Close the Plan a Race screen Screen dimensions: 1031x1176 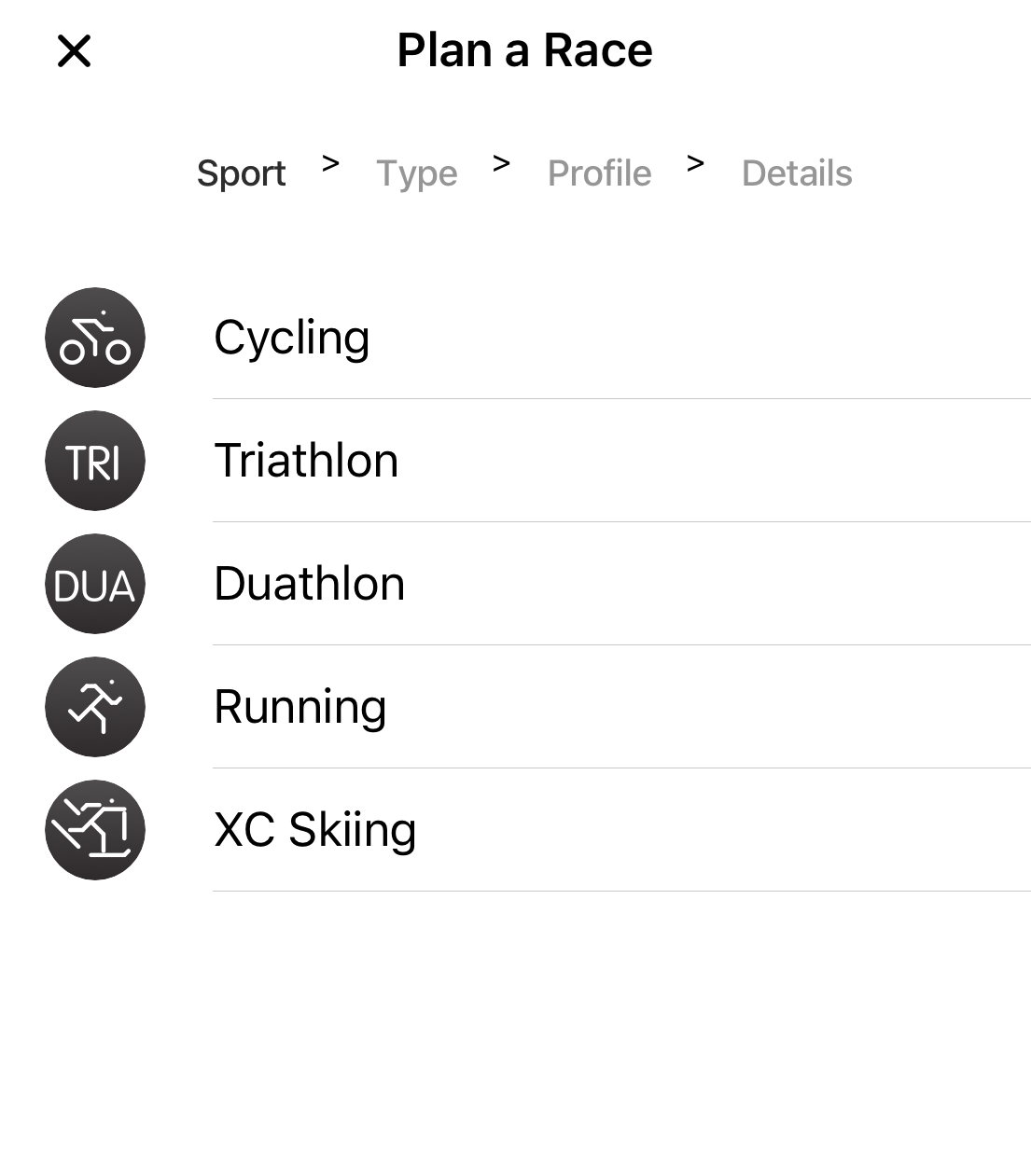[x=74, y=51]
